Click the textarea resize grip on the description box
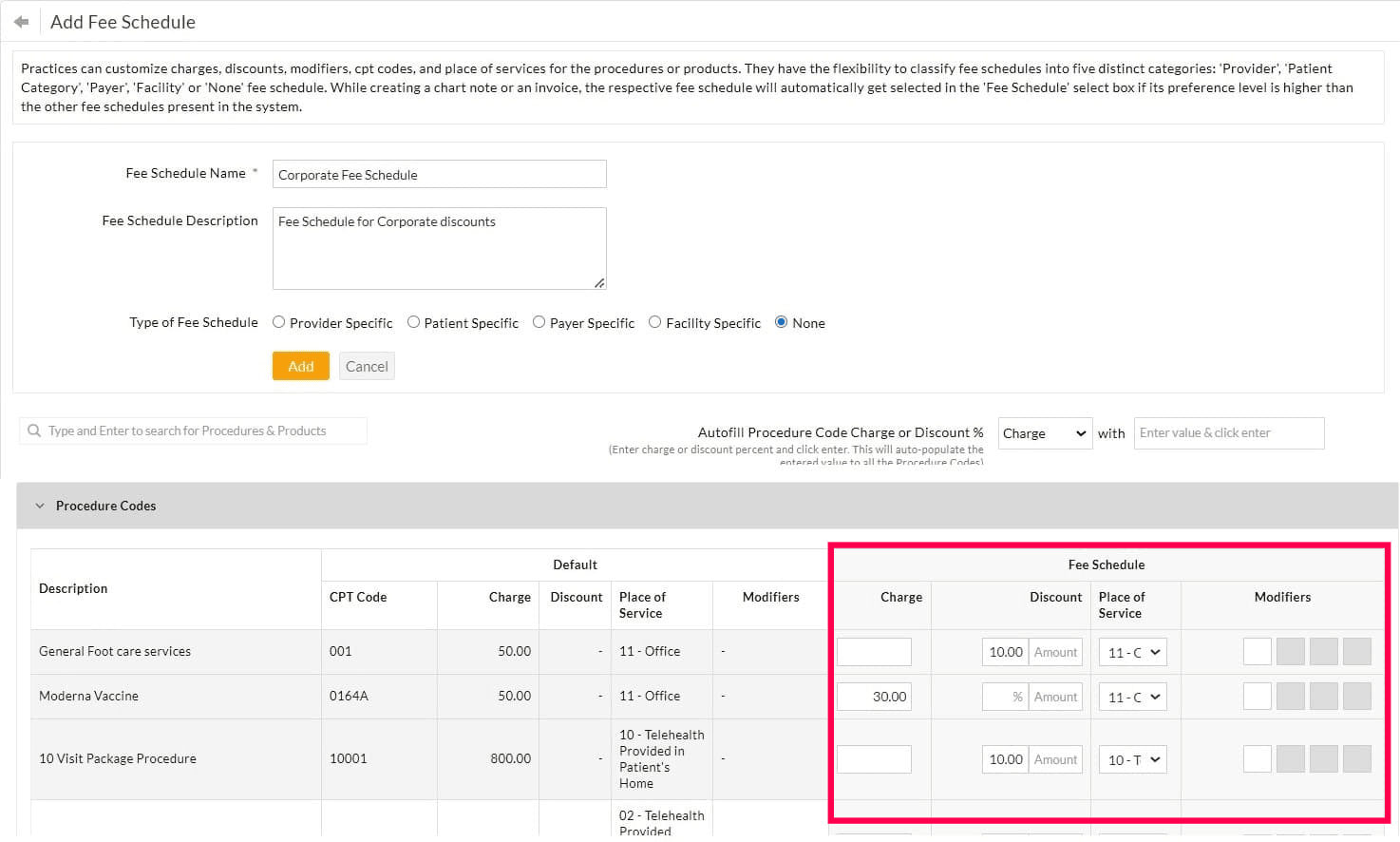1400x842 pixels. click(x=600, y=282)
